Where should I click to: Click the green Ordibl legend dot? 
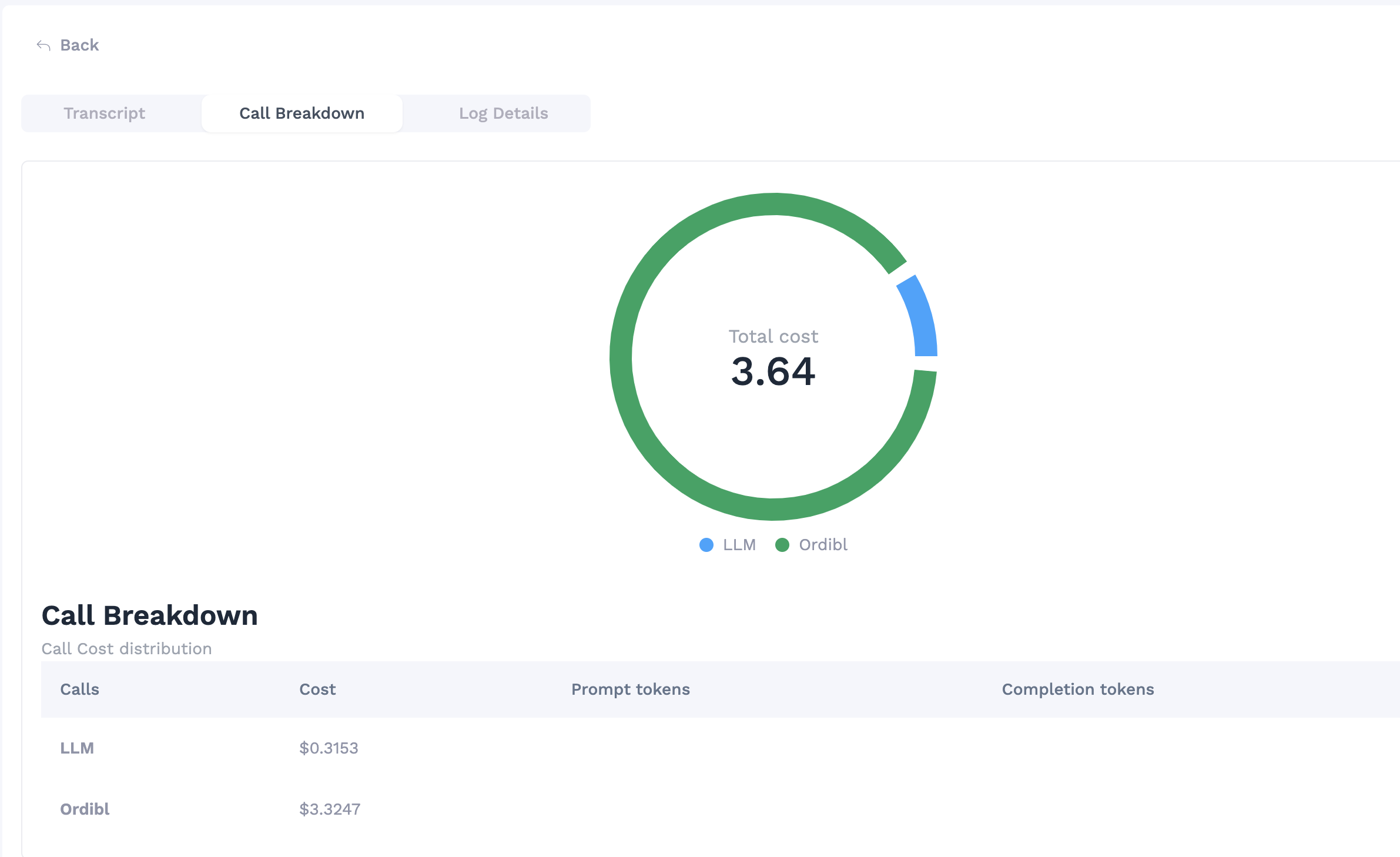782,545
